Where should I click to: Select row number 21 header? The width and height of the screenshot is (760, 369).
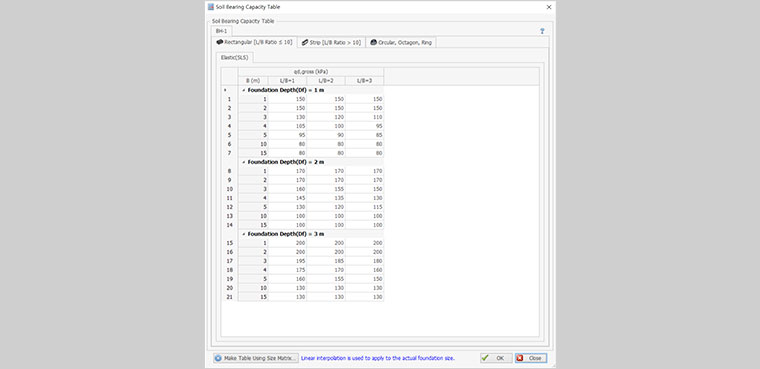(229, 296)
